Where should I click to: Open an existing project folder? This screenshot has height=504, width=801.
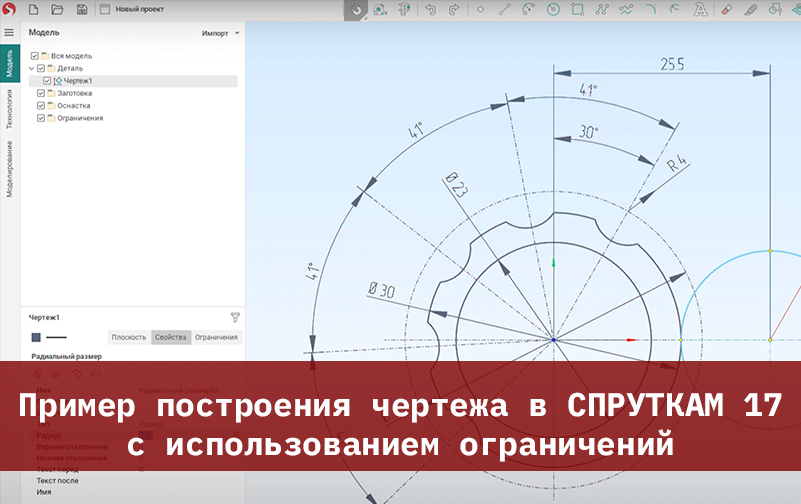click(x=57, y=9)
